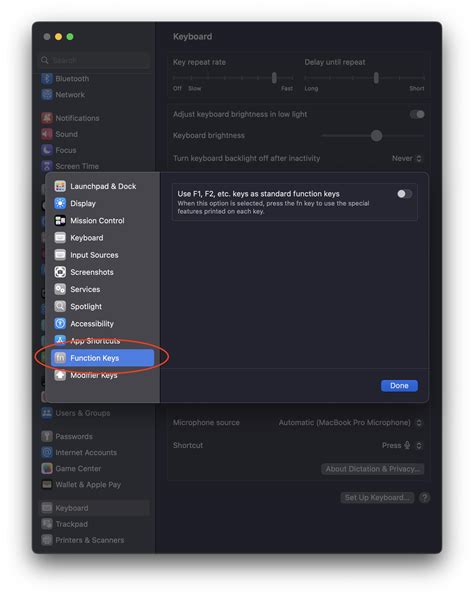This screenshot has height=596, width=474.
Task: Click the Input Sources icon
Action: (60, 255)
